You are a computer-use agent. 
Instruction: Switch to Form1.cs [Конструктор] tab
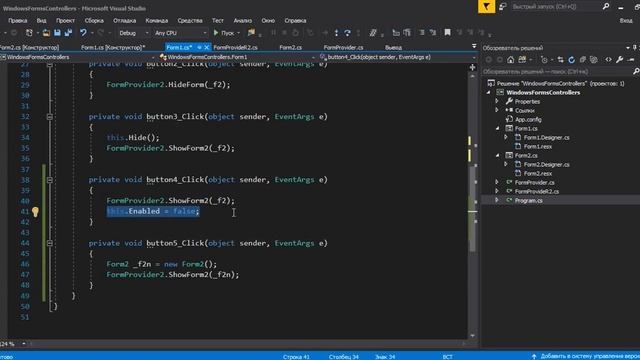click(x=113, y=47)
